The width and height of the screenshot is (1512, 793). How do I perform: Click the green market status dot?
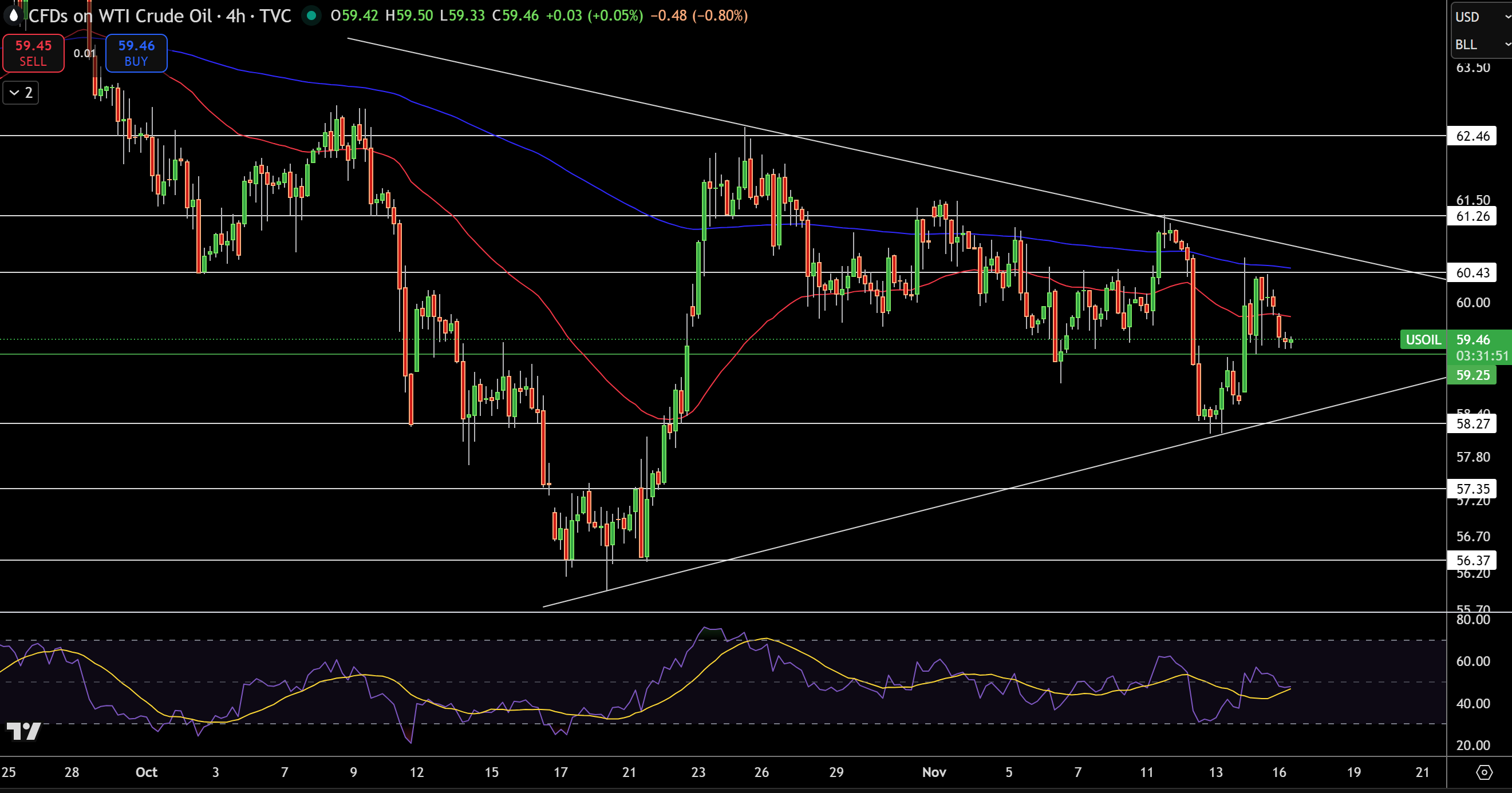tap(311, 15)
